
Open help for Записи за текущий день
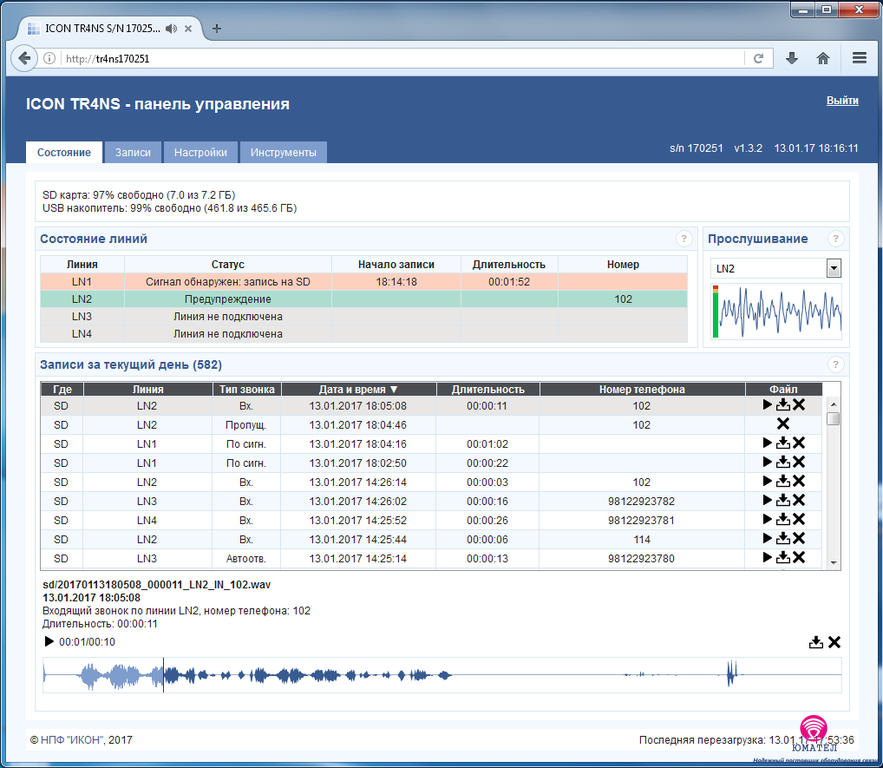835,364
